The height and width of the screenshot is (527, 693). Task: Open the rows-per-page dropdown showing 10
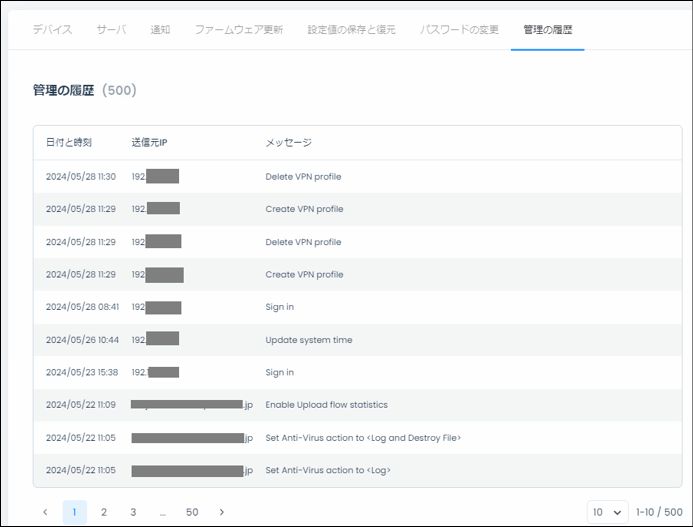click(x=606, y=512)
